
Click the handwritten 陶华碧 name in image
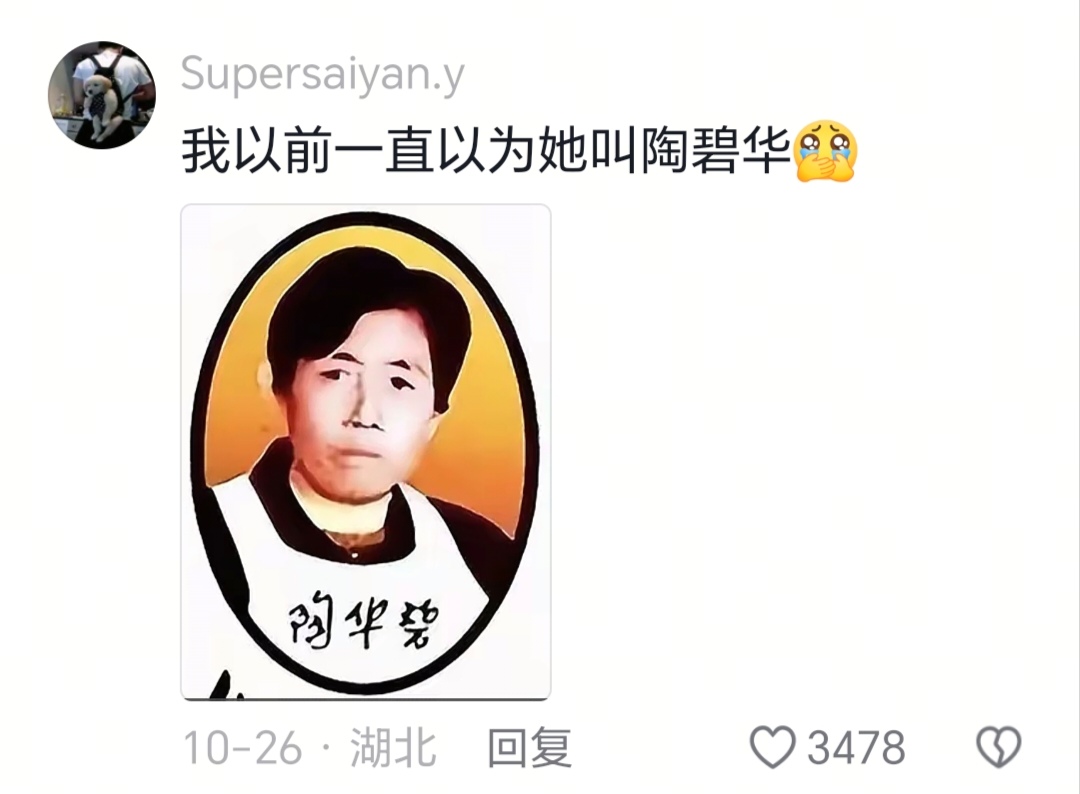point(362,620)
